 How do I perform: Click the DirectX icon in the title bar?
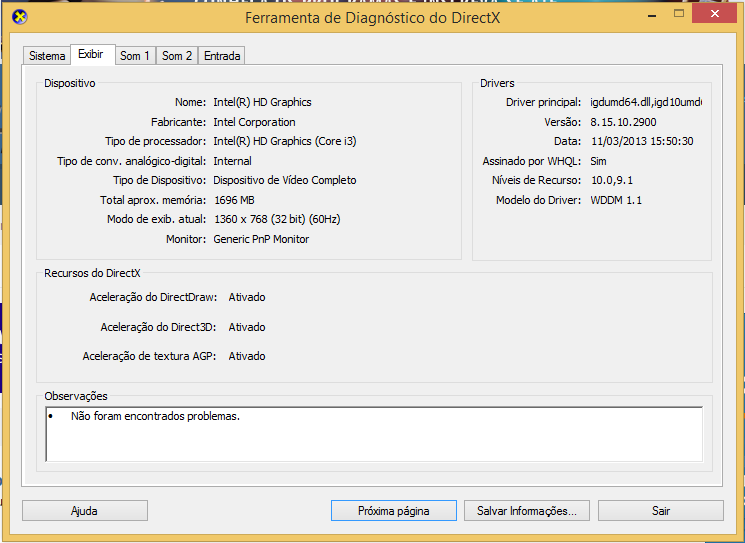click(x=19, y=18)
